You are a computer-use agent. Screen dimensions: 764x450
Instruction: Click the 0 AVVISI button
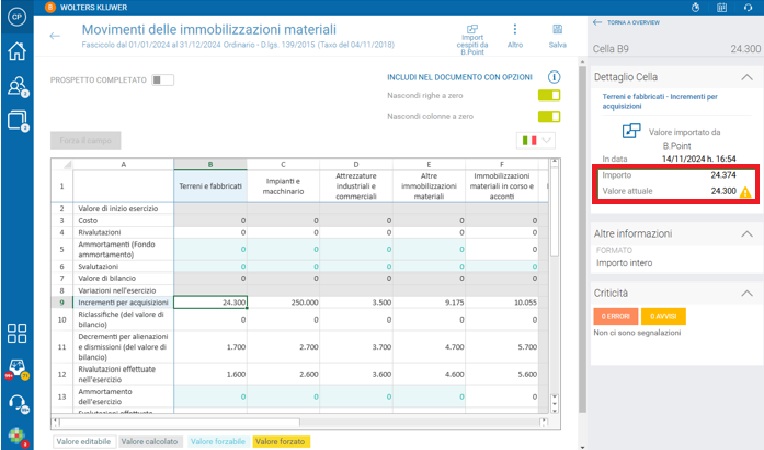(663, 317)
